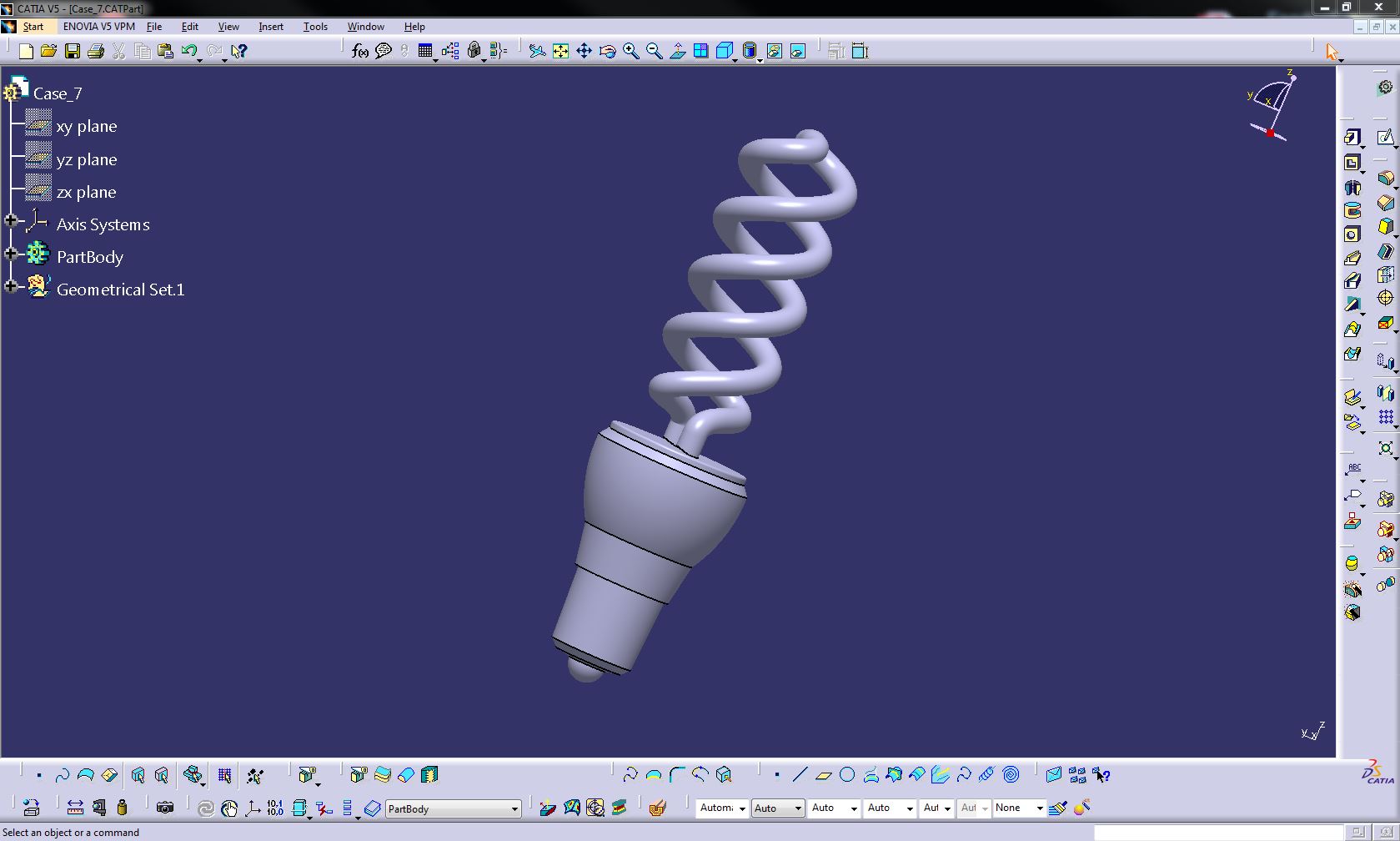The height and width of the screenshot is (841, 1400).
Task: Click the Painter brush icon
Action: point(1057,808)
